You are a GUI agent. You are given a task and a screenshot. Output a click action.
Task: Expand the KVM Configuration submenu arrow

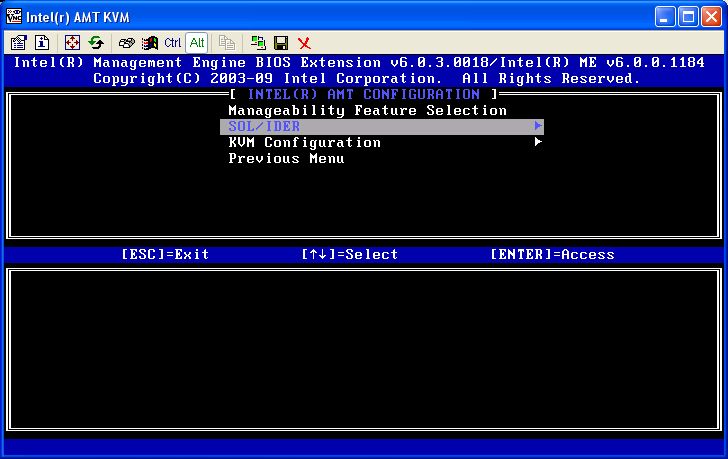[538, 142]
